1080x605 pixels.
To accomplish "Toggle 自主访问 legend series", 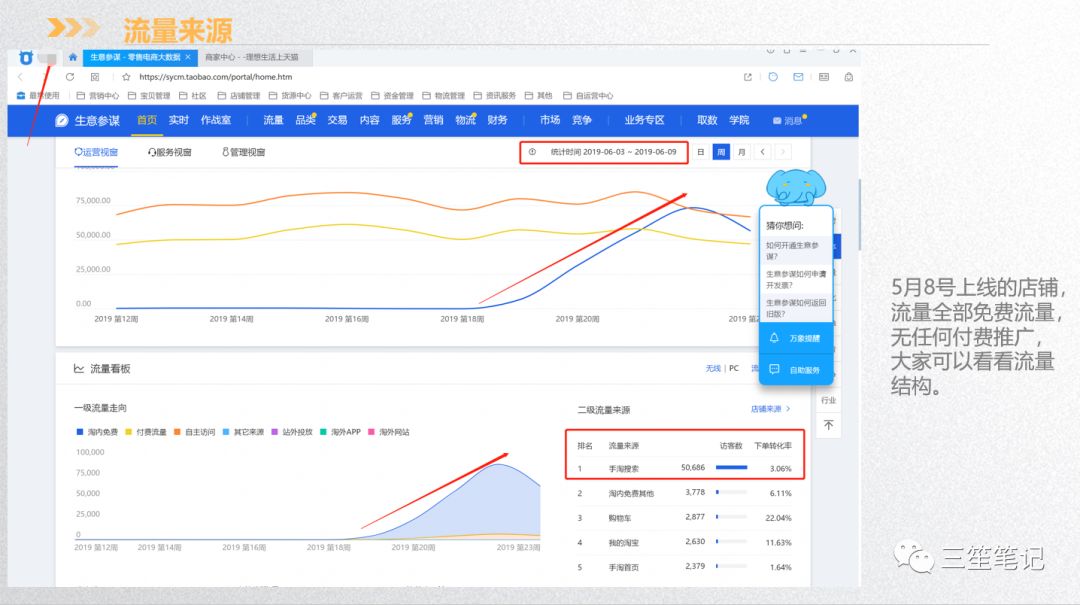I will 194,432.
